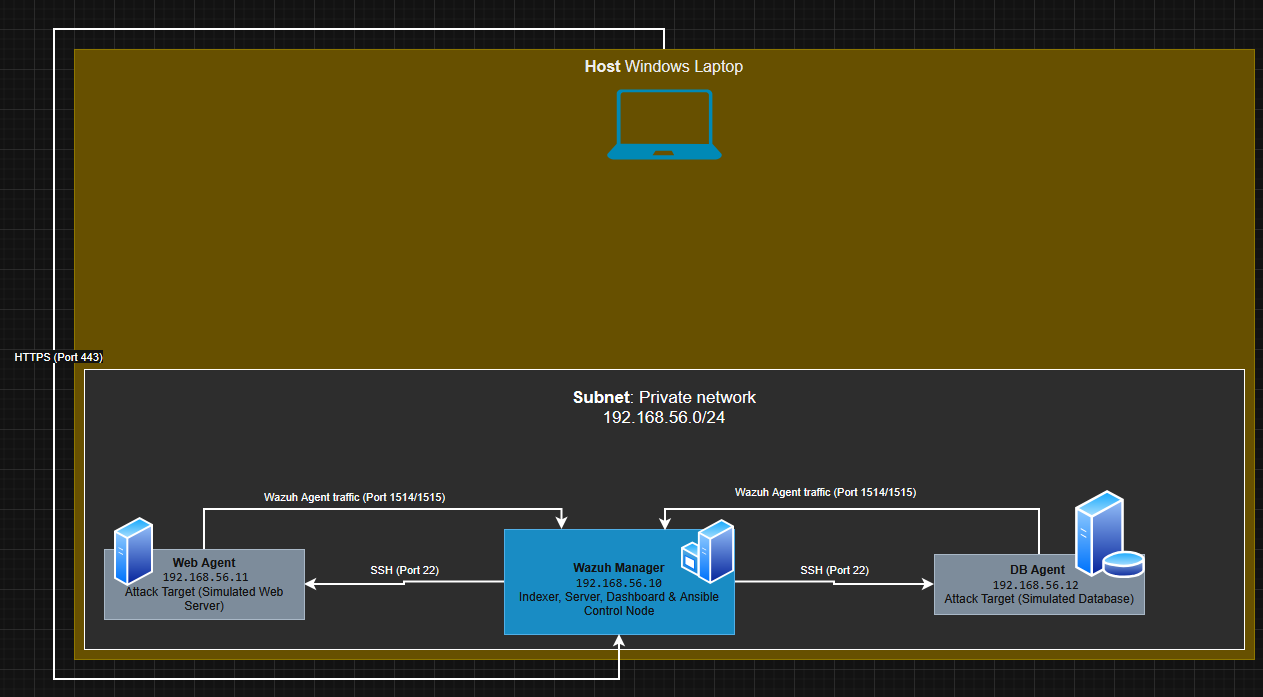Click the Wazuh Agent traffic label above DB Agent
This screenshot has width=1263, height=697.
click(x=825, y=492)
